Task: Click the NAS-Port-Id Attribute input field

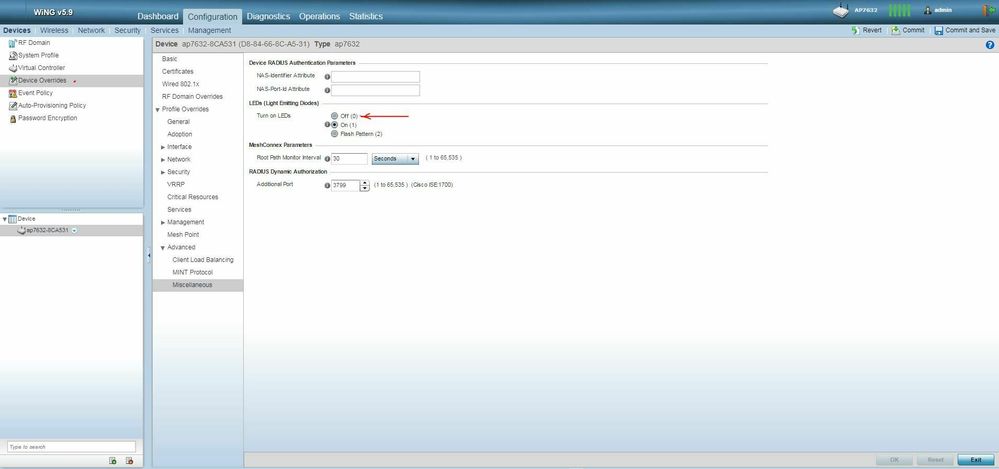Action: click(x=375, y=90)
